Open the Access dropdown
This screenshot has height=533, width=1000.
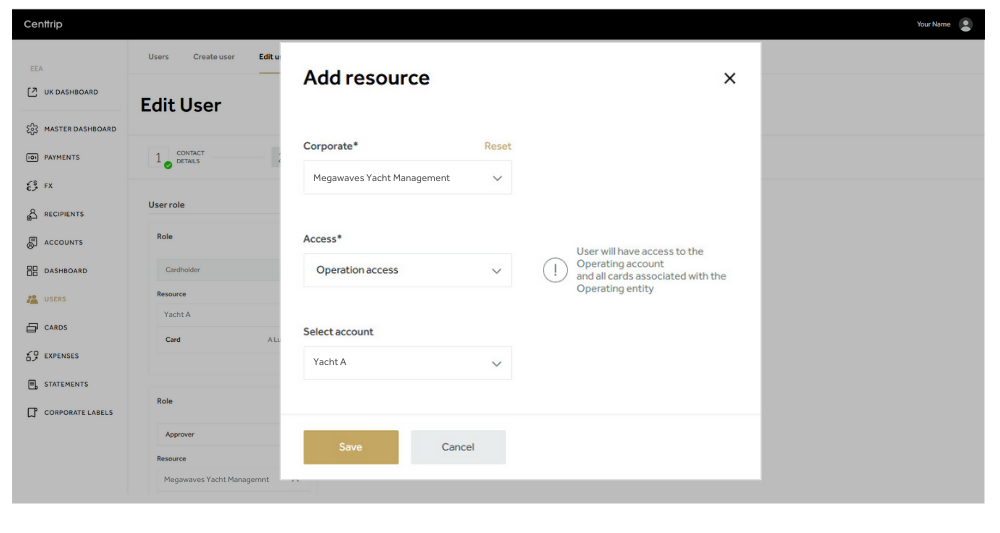[x=407, y=270]
